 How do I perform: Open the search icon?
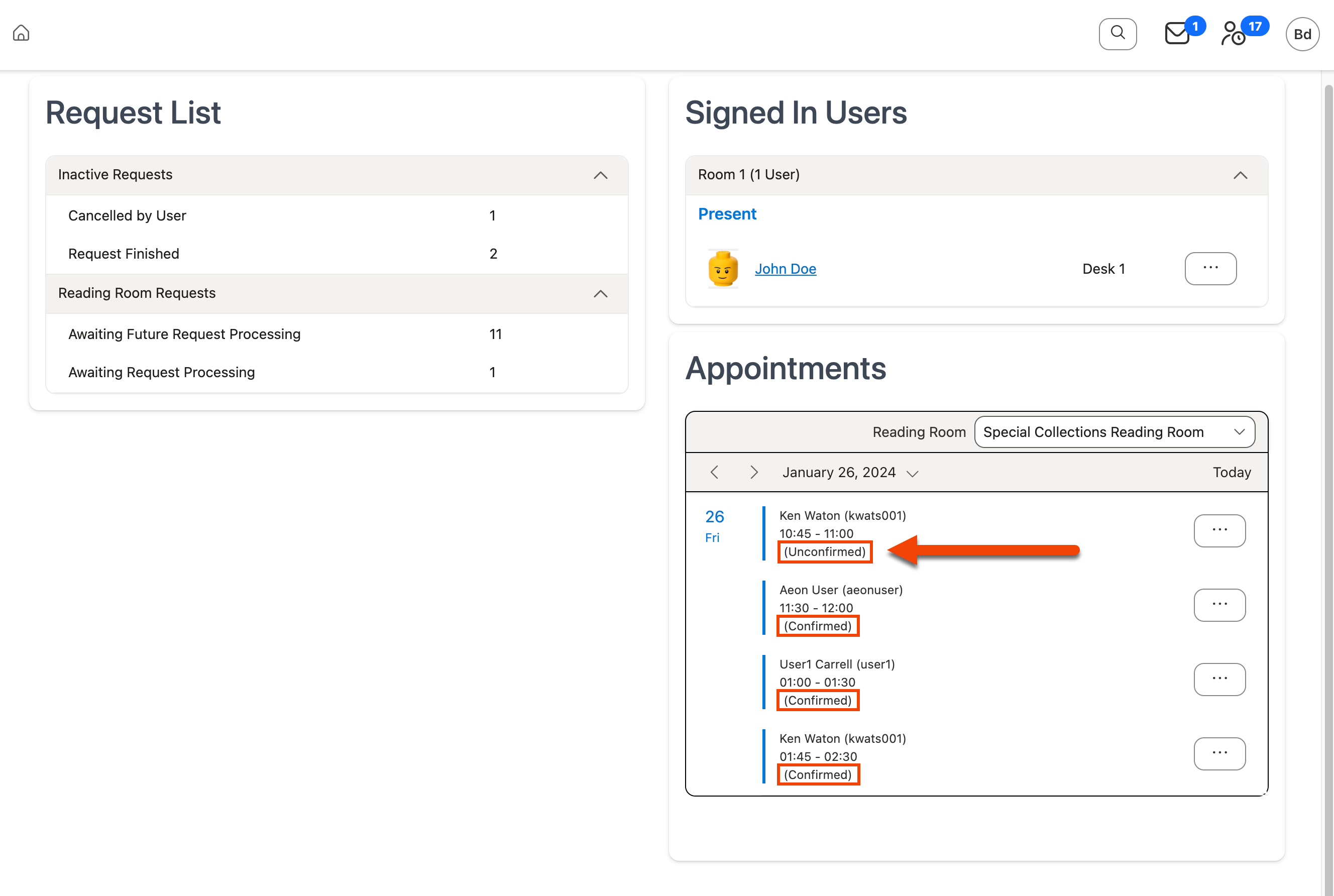pyautogui.click(x=1118, y=34)
